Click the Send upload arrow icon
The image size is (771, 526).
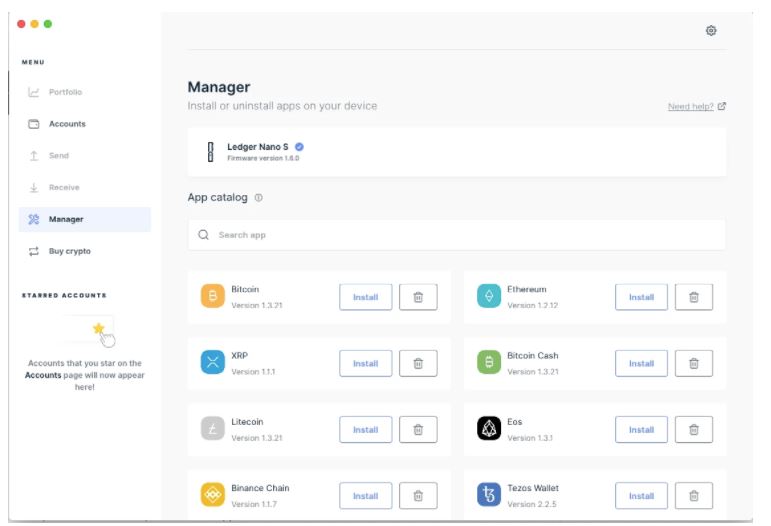click(x=33, y=156)
